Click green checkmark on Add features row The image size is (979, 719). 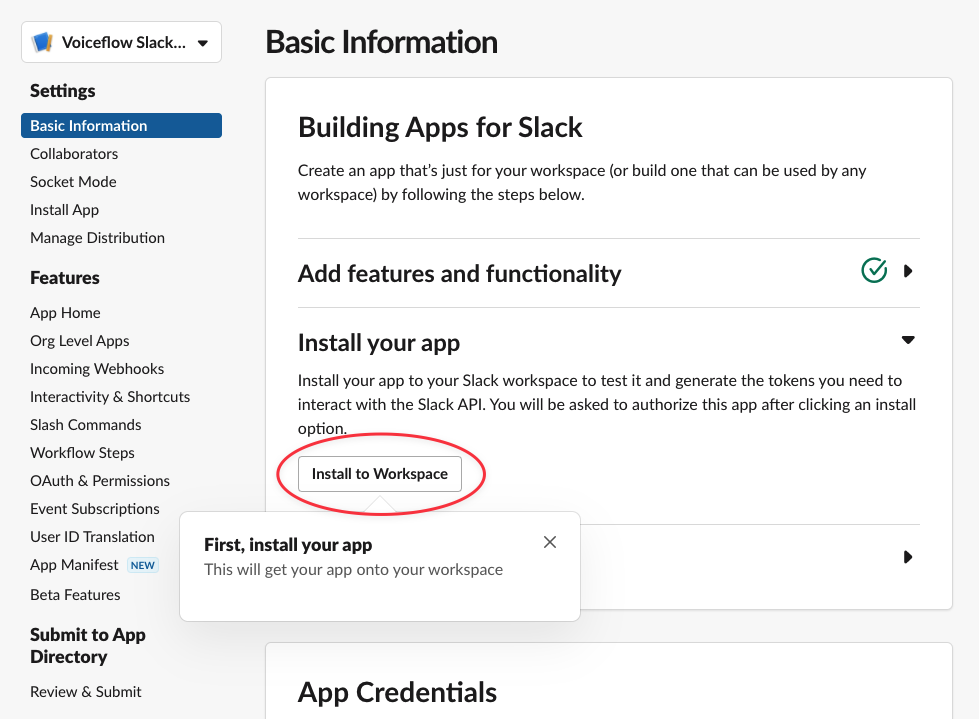tap(874, 270)
